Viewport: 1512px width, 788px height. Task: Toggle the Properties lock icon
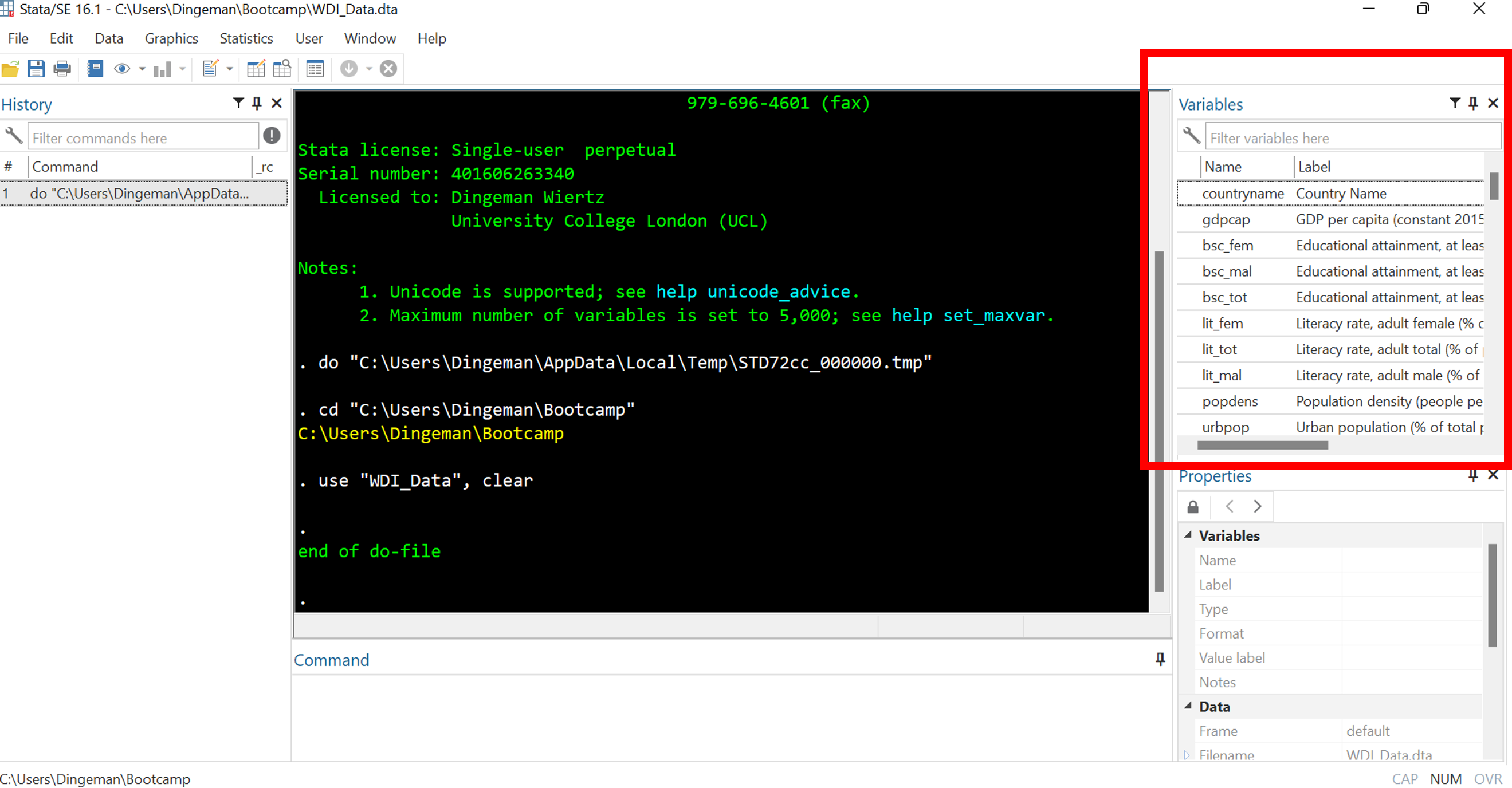1193,506
